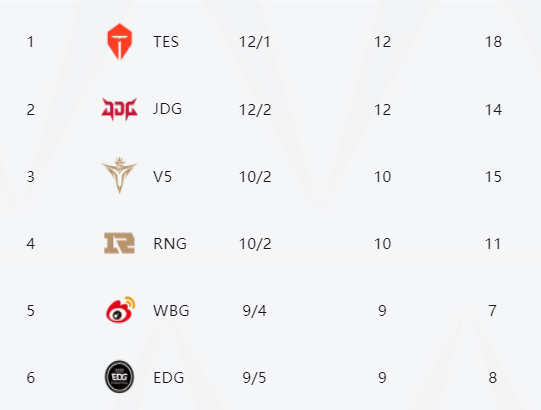Click EDG win/loss record 9/5
The height and width of the screenshot is (410, 541).
point(254,378)
